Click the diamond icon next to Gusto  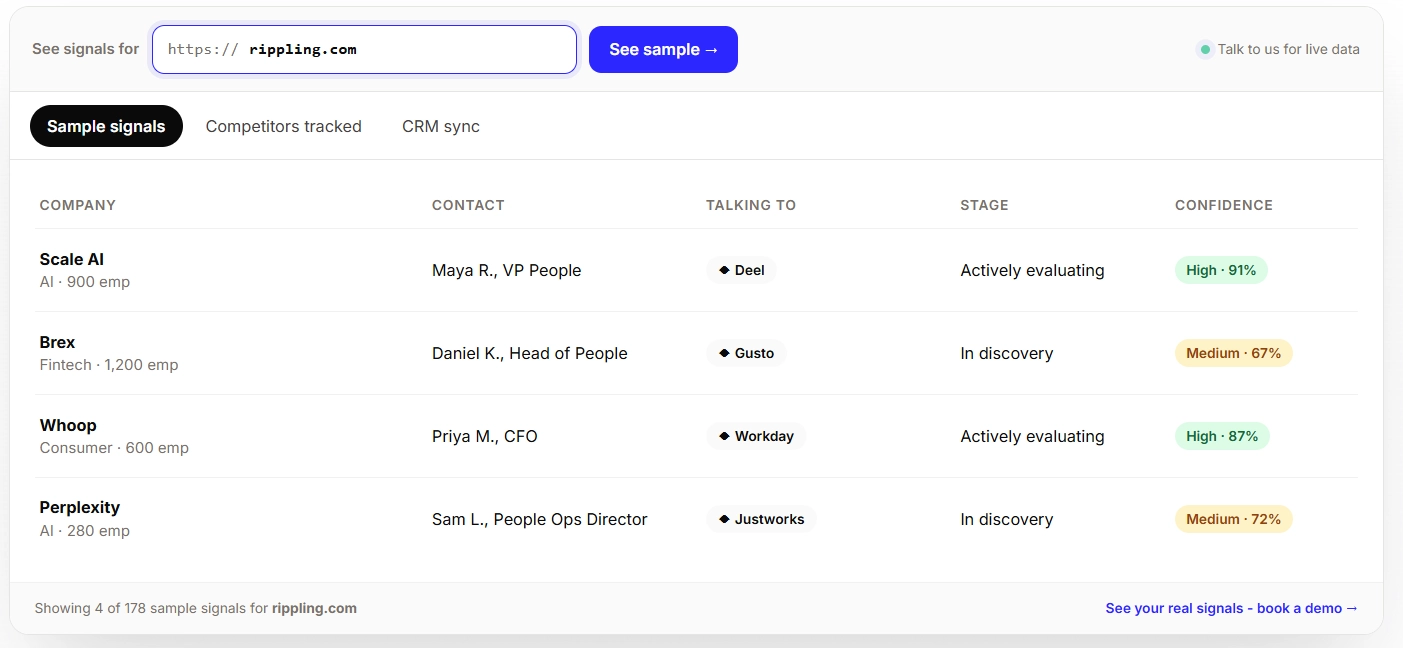click(x=724, y=353)
